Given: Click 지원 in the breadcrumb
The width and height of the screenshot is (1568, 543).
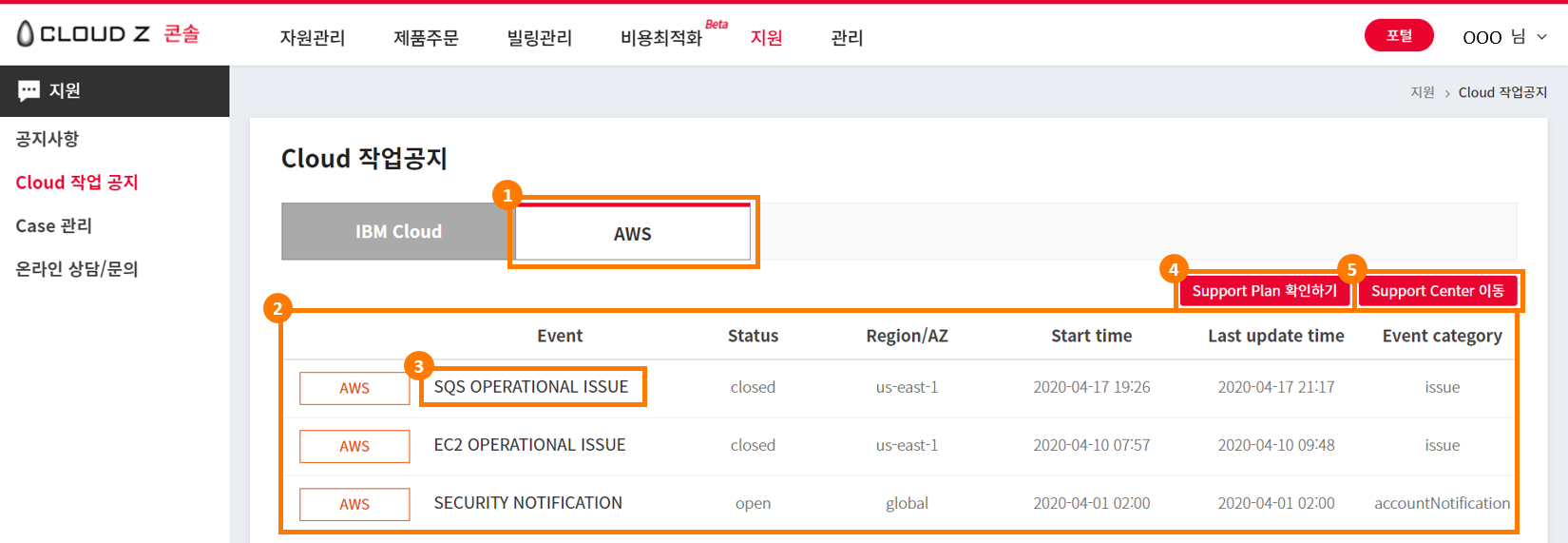Looking at the screenshot, I should click(x=1423, y=92).
